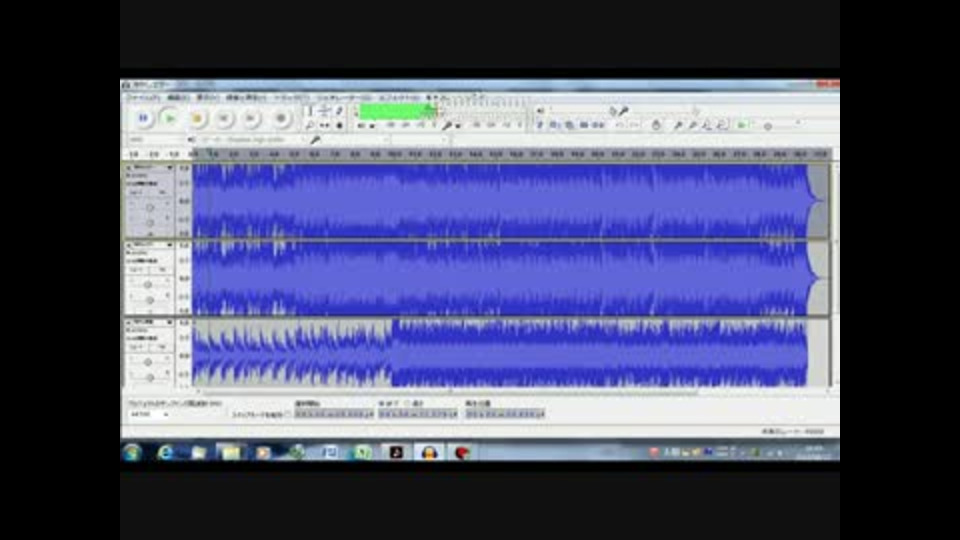Viewport: 960px width, 540px height.
Task: Skip to end of the project
Action: pyautogui.click(x=251, y=118)
